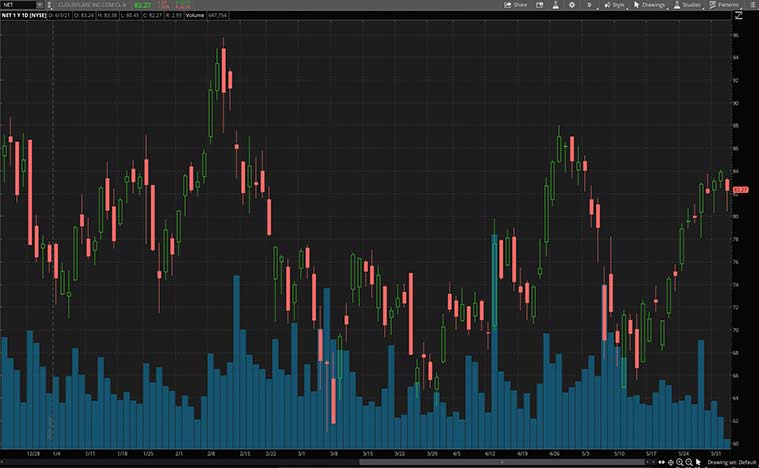
Task: Click the zoom out magnifier icon
Action: (x=689, y=462)
